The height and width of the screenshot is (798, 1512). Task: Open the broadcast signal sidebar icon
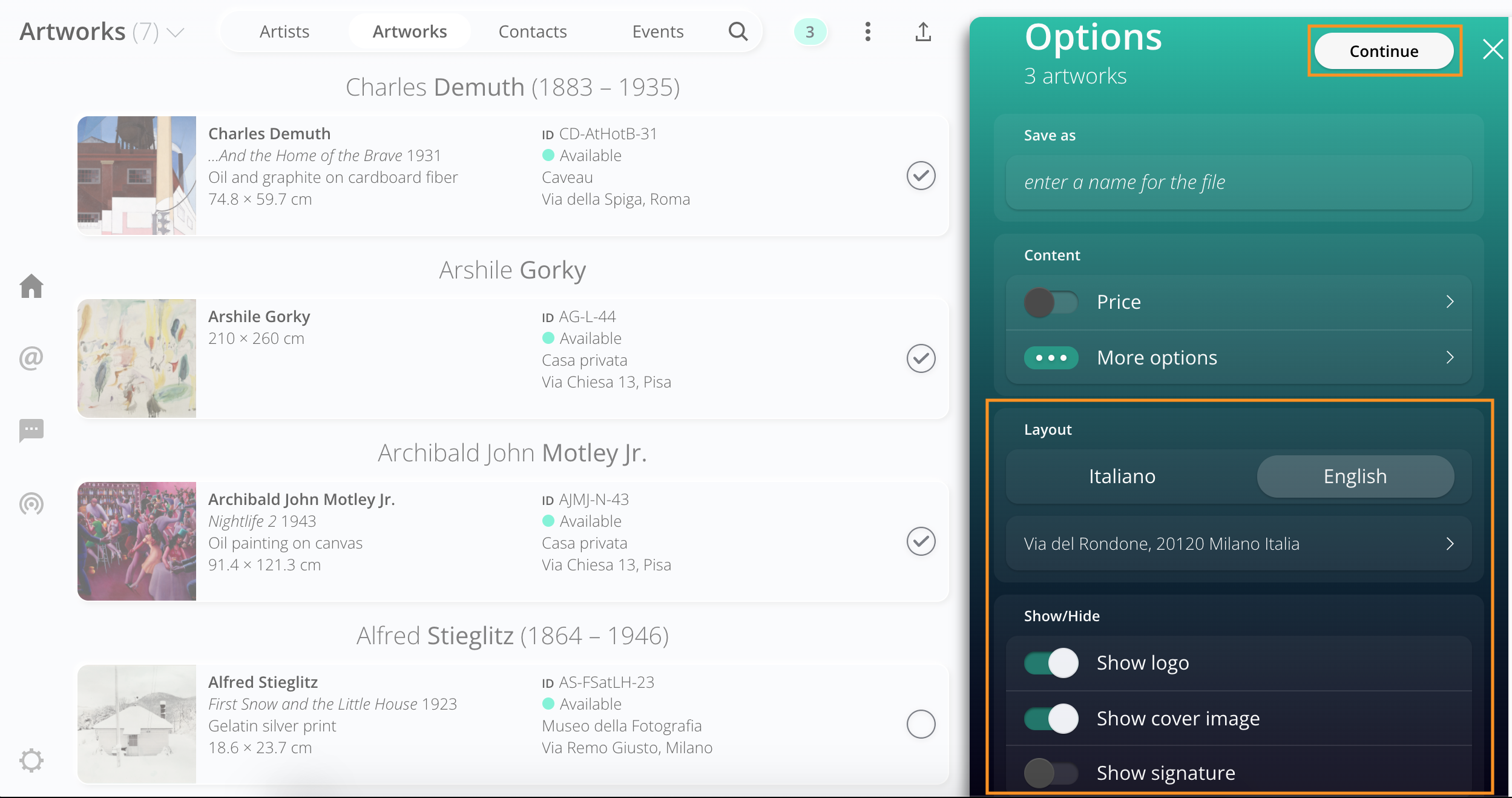tap(31, 503)
